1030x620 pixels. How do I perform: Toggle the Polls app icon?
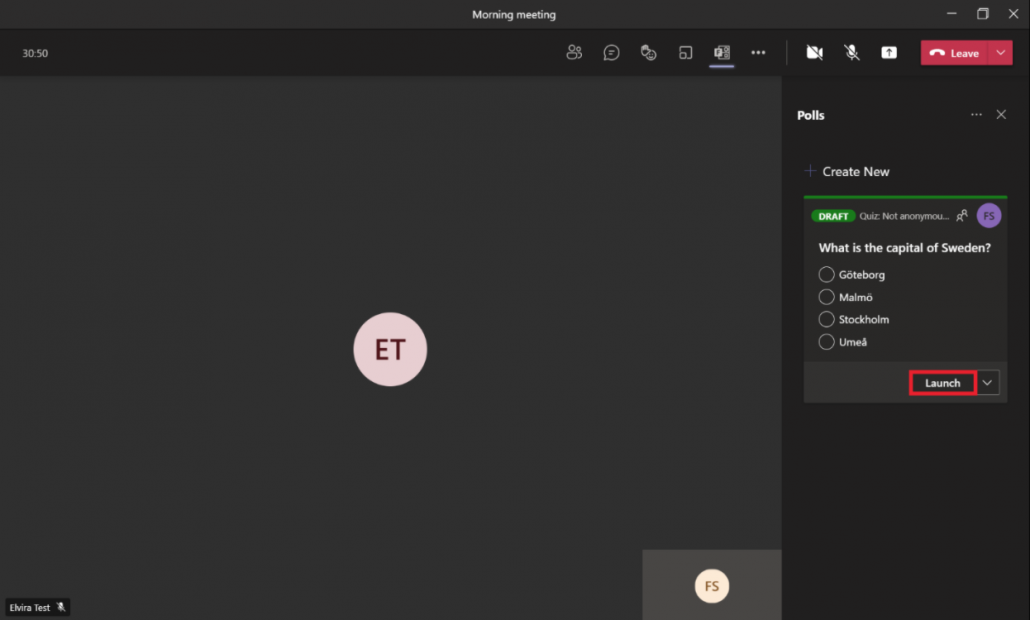722,53
